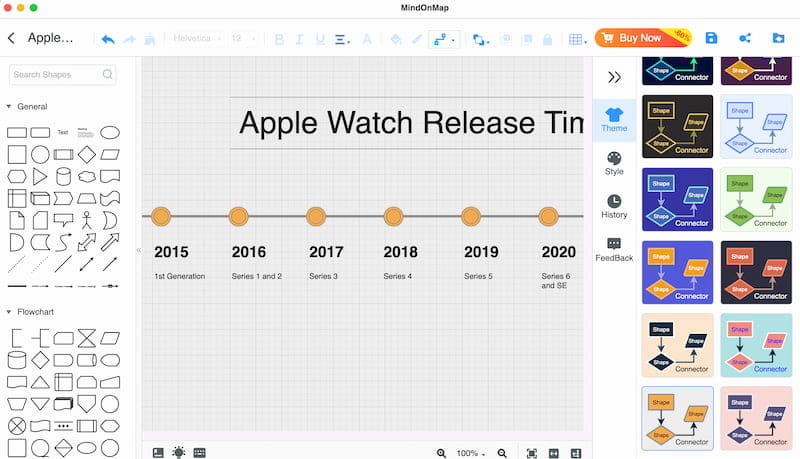Screen dimensions: 800x459
Task: Click the zoom out magnifier icon
Action: tap(502, 453)
